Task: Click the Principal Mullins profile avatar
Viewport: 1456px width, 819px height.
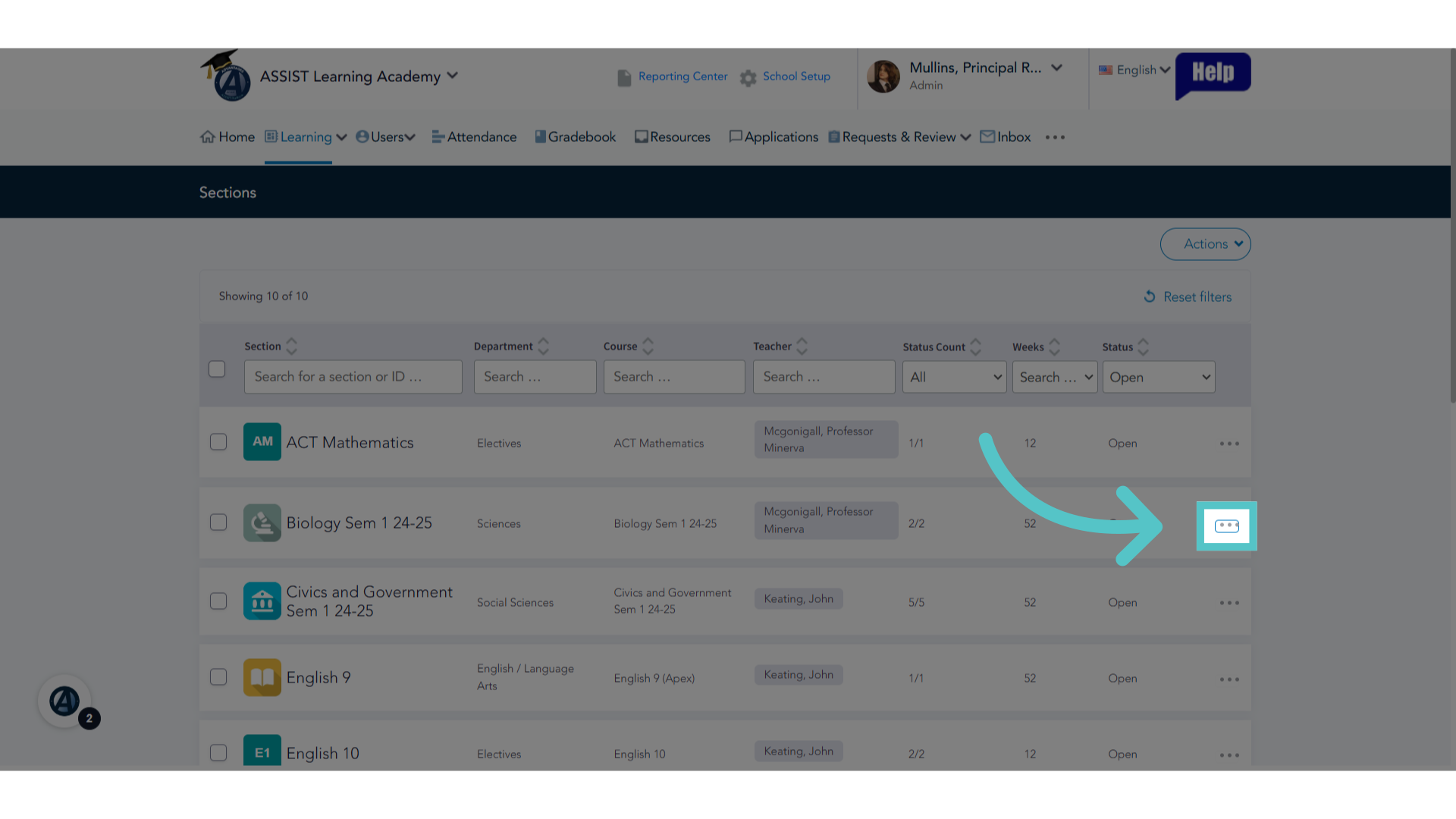Action: [883, 77]
